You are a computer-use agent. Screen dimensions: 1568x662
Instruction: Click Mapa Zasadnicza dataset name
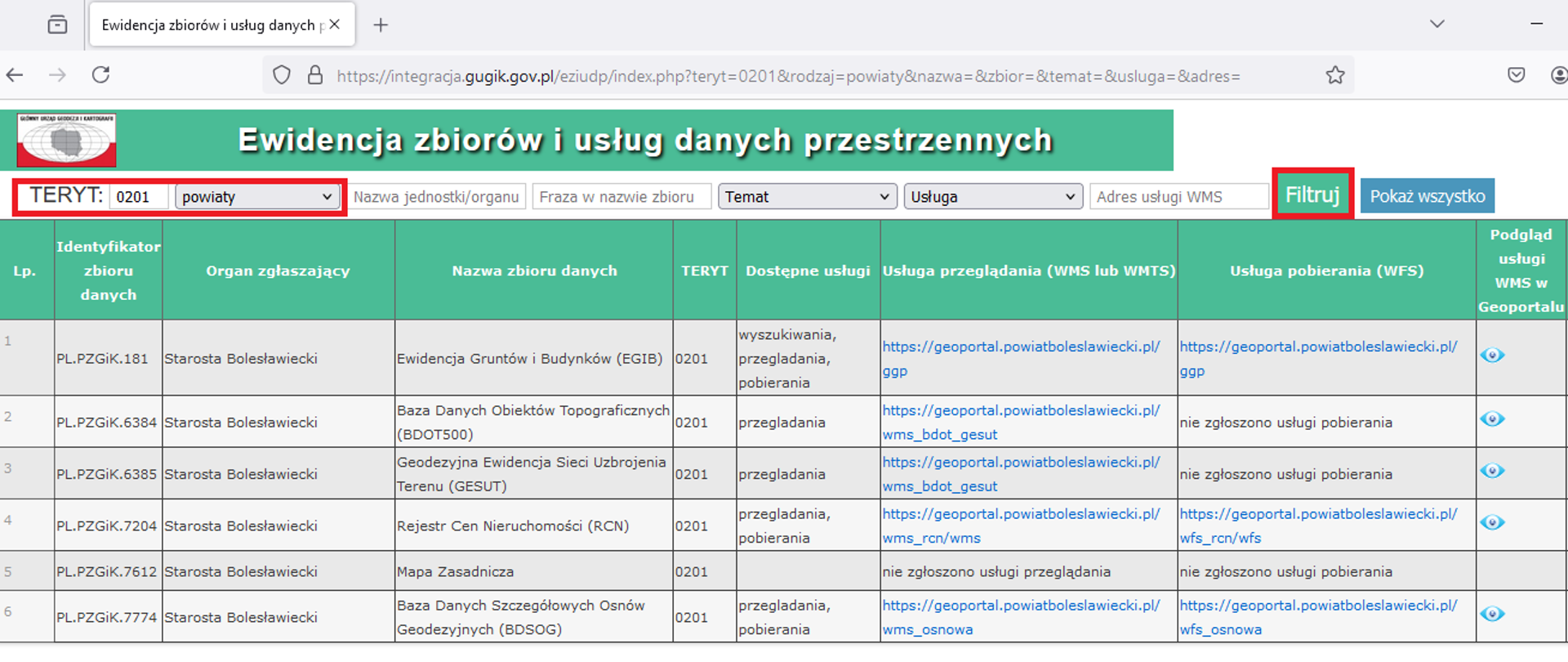[x=455, y=571]
